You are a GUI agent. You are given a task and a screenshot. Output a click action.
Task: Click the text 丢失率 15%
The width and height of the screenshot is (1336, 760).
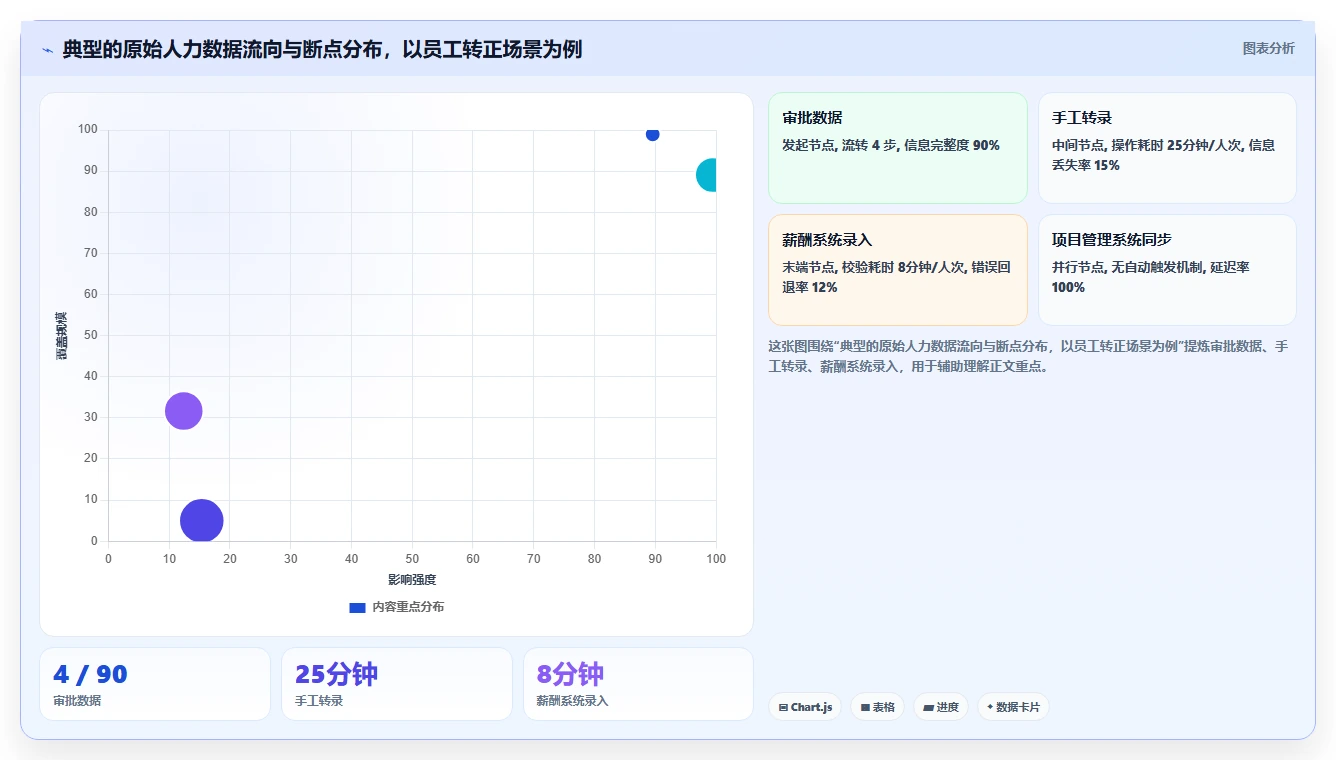point(1086,165)
